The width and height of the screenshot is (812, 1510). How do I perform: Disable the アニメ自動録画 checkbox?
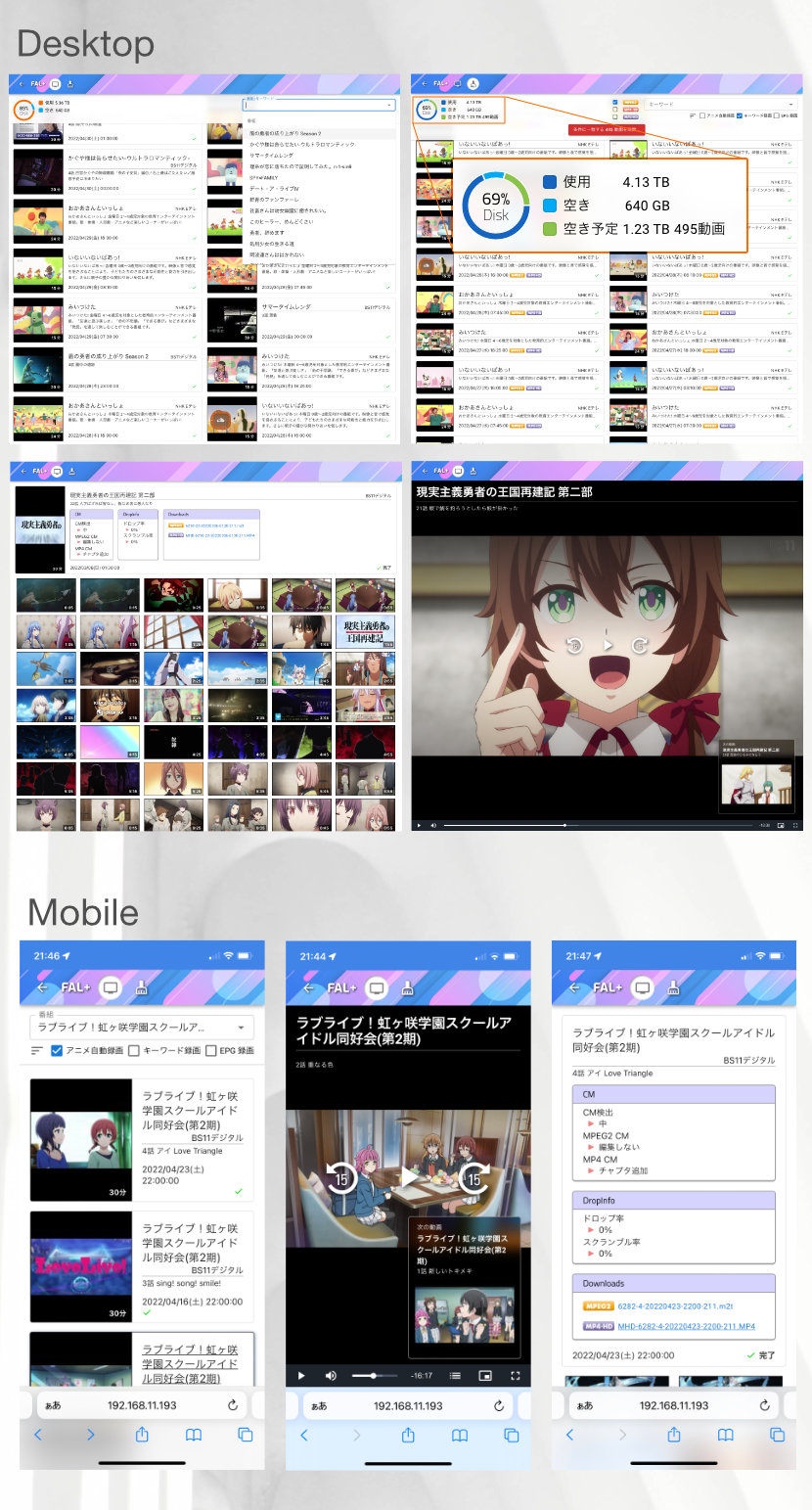[x=57, y=1049]
